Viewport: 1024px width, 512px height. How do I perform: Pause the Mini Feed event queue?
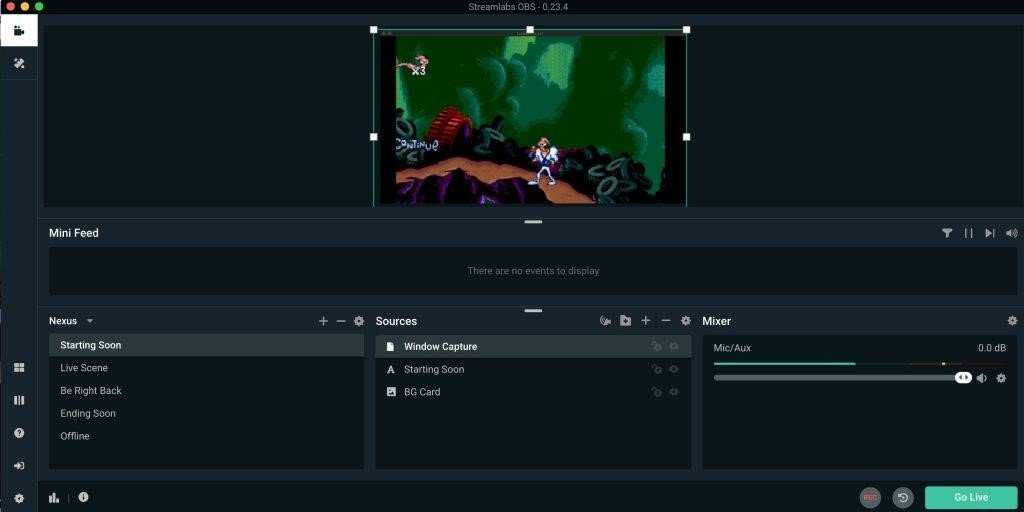[x=968, y=233]
